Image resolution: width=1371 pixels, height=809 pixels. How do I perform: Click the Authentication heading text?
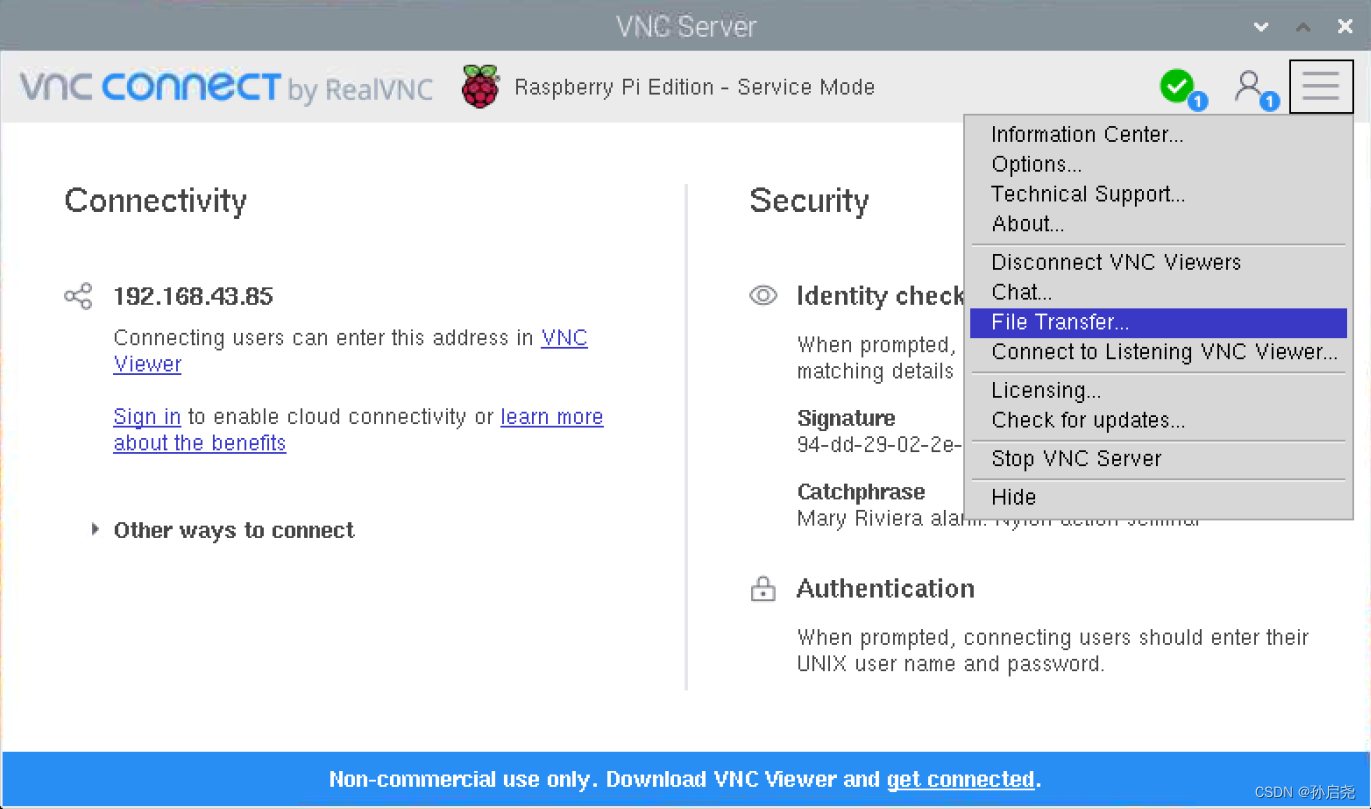pos(885,589)
